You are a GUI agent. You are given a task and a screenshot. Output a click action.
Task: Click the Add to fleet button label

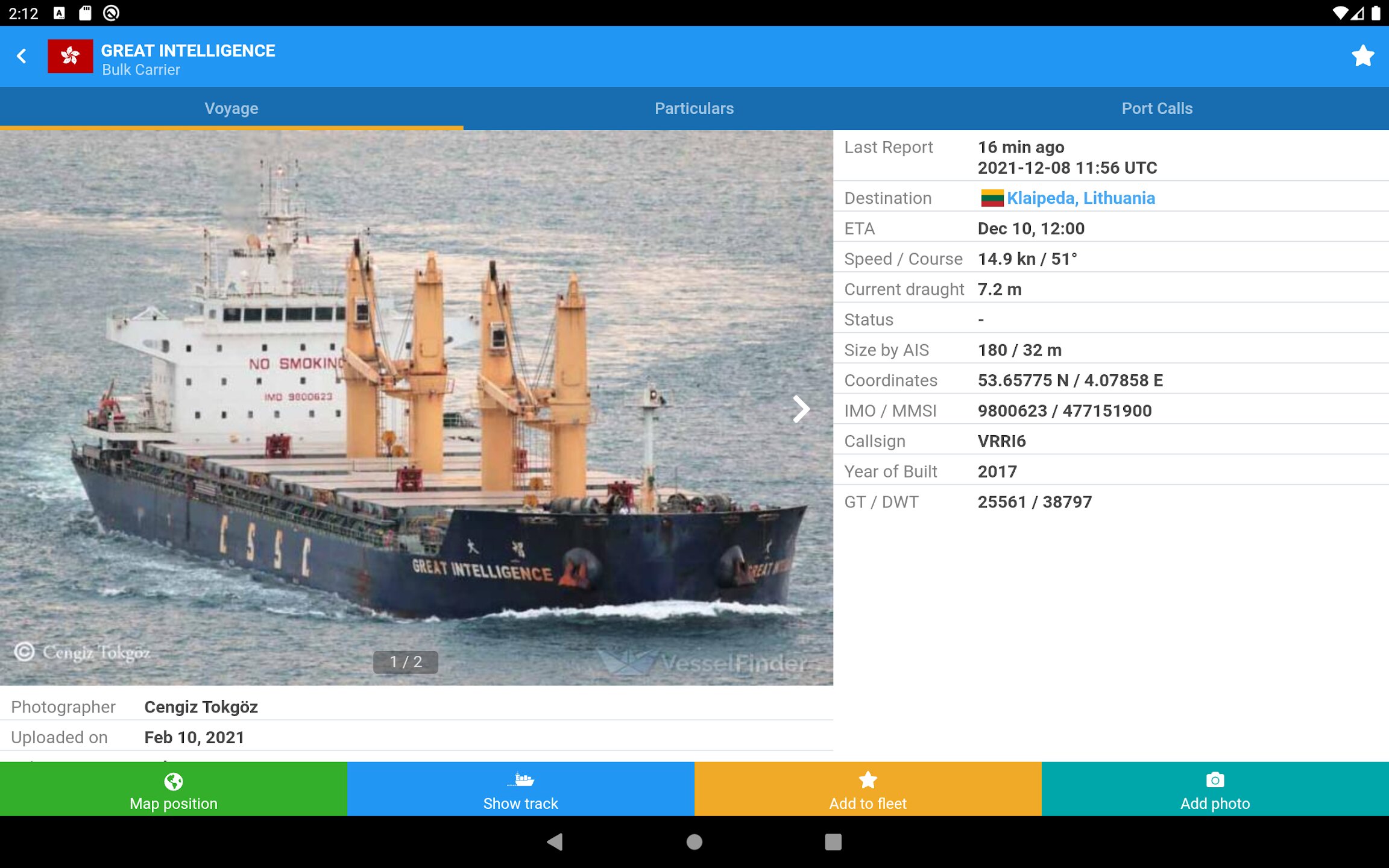(868, 804)
